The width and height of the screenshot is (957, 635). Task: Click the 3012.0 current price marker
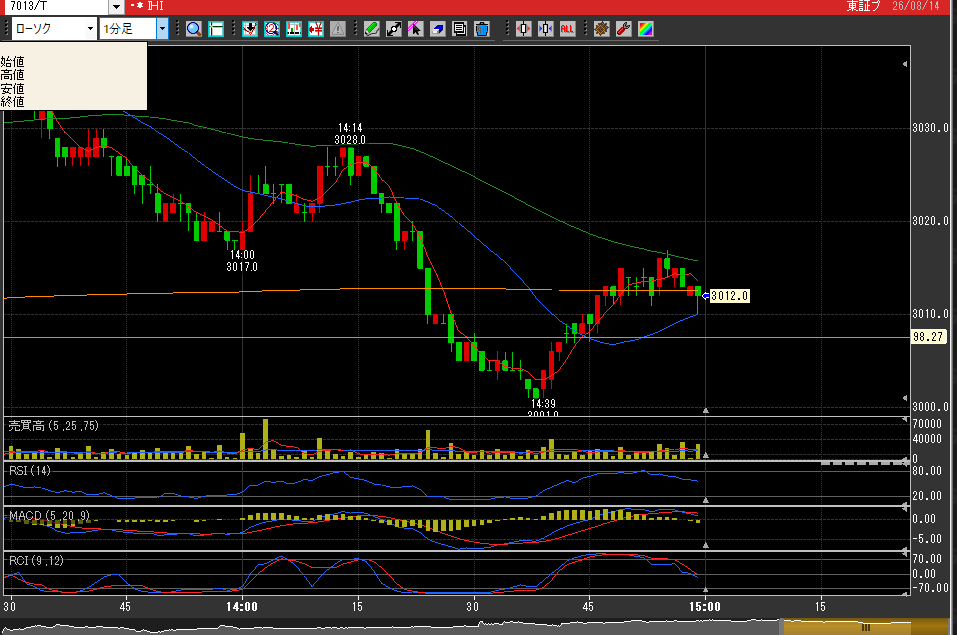[729, 296]
